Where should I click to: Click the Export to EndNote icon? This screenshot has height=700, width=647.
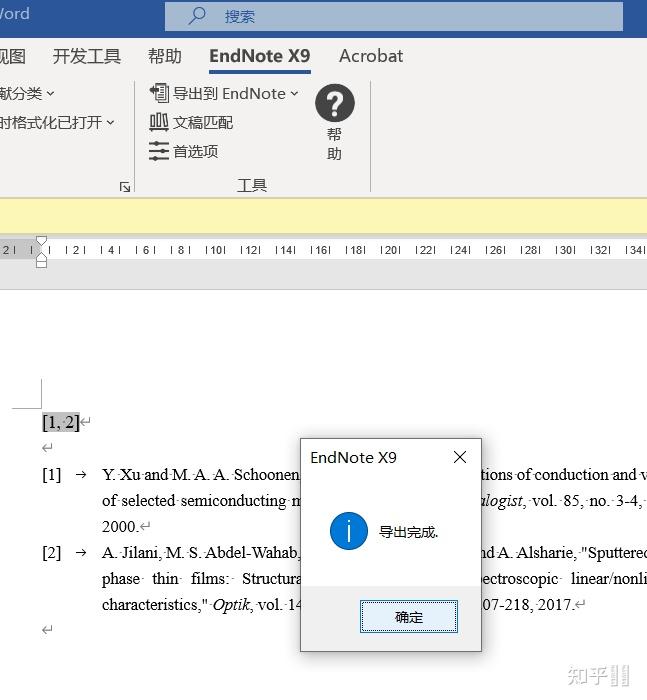point(159,93)
